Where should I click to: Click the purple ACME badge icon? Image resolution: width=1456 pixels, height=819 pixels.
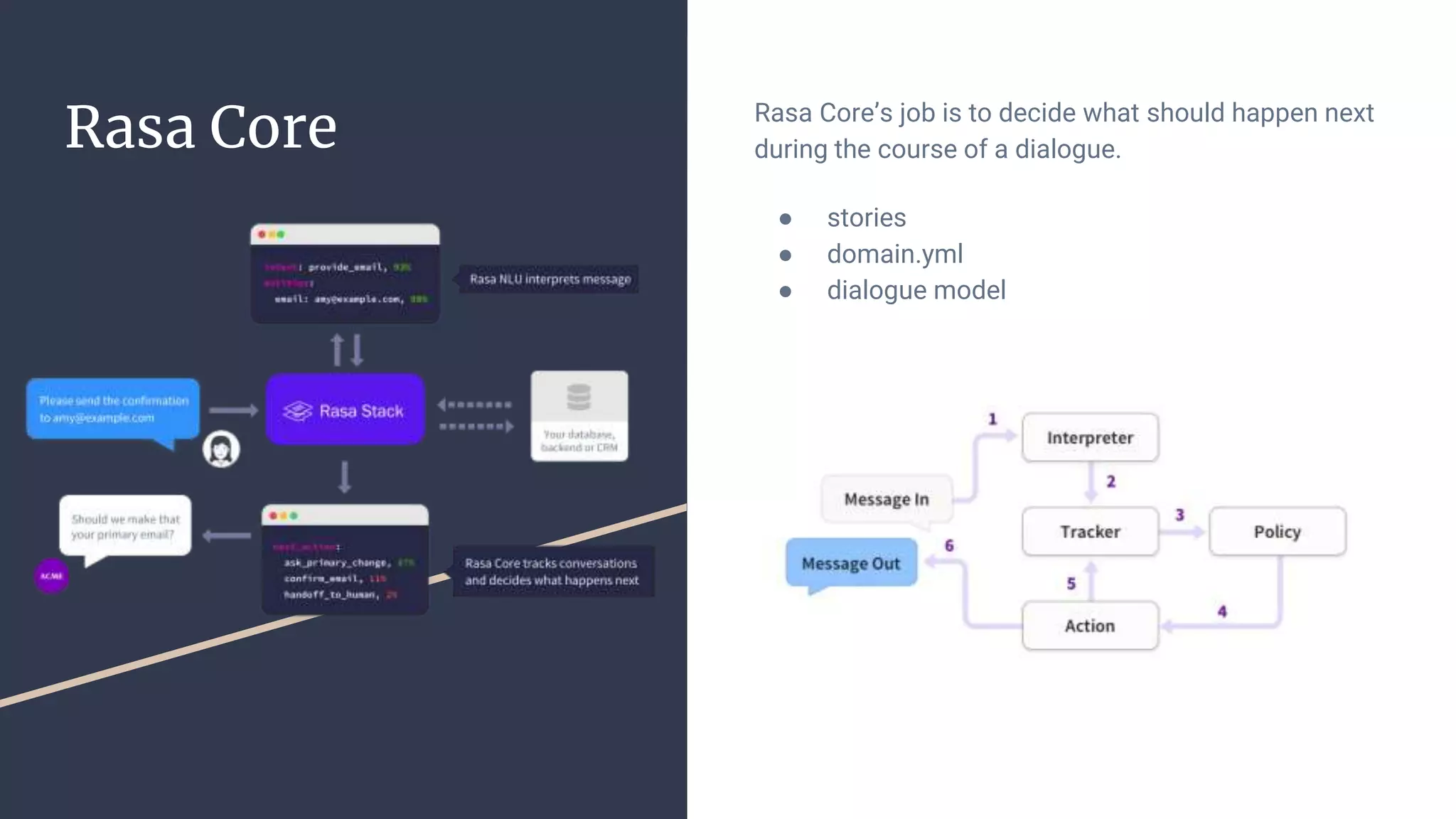click(x=52, y=576)
